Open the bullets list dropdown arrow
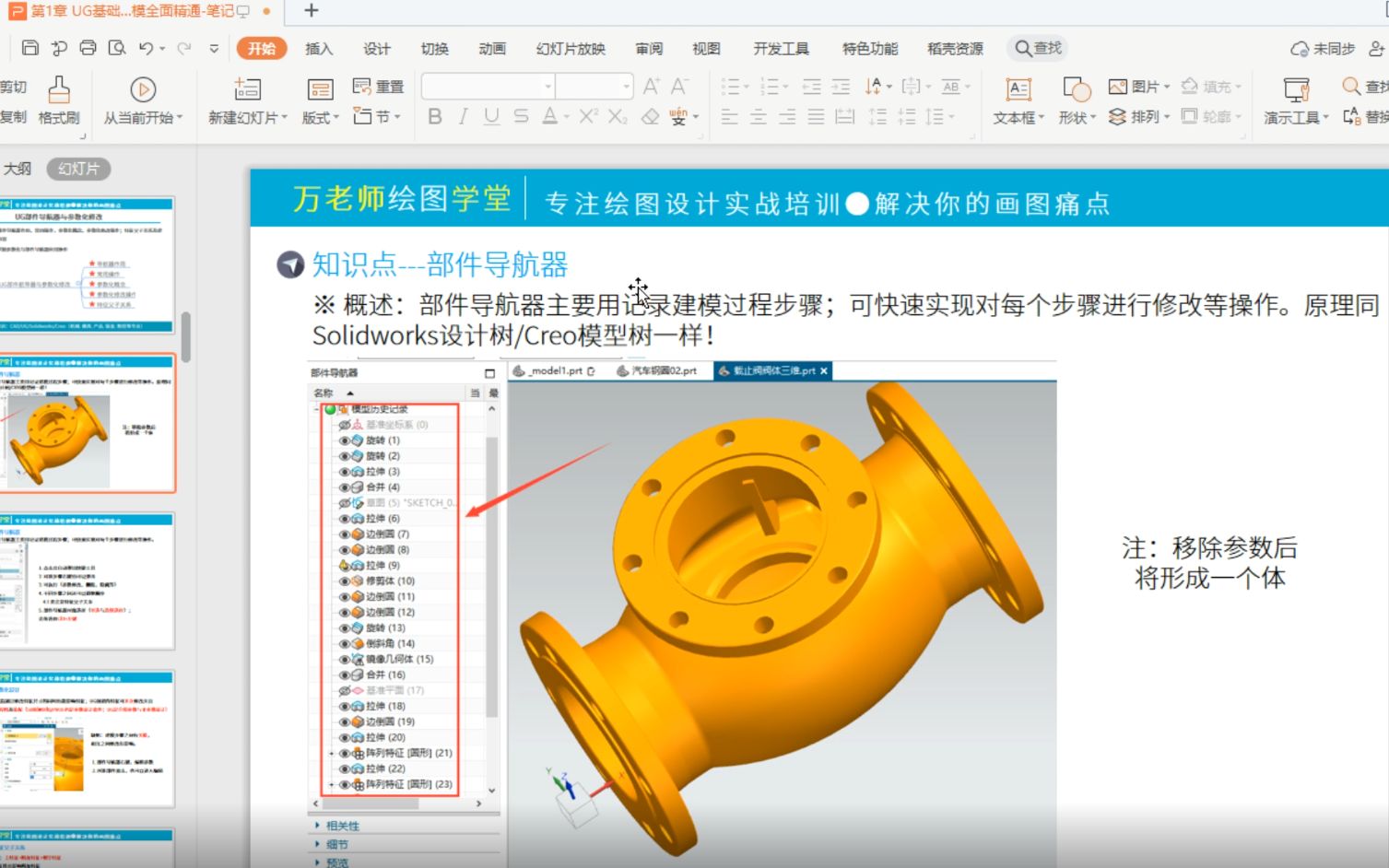This screenshot has width=1389, height=868. (x=747, y=87)
